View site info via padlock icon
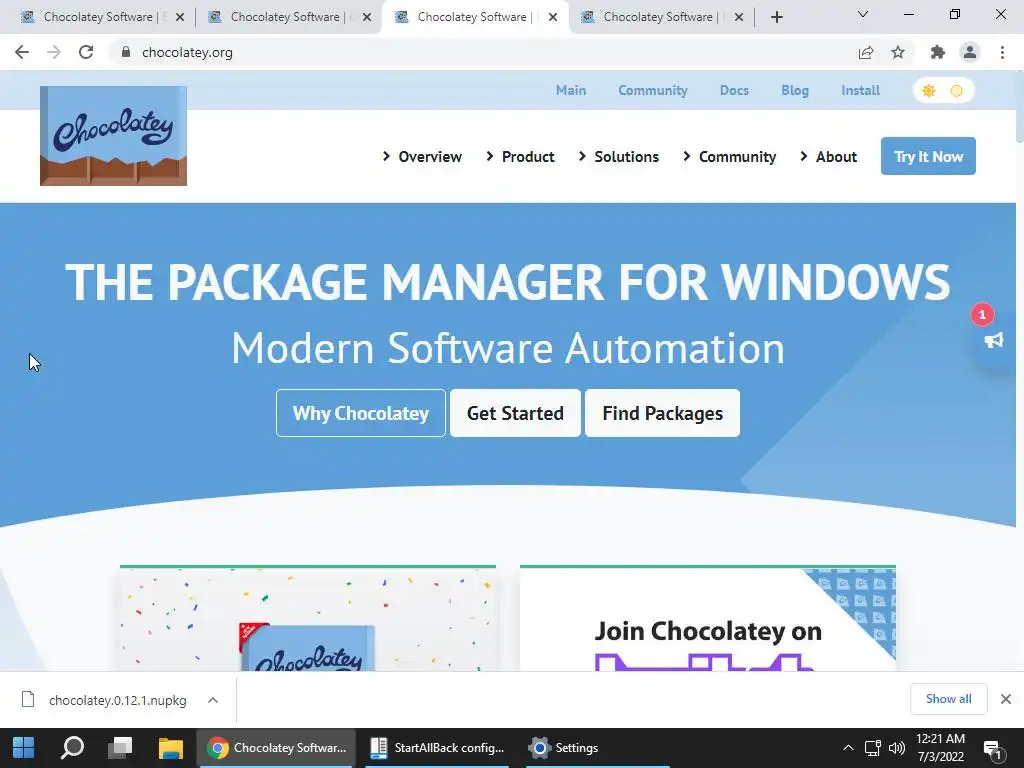Image resolution: width=1024 pixels, height=768 pixels. 126,52
